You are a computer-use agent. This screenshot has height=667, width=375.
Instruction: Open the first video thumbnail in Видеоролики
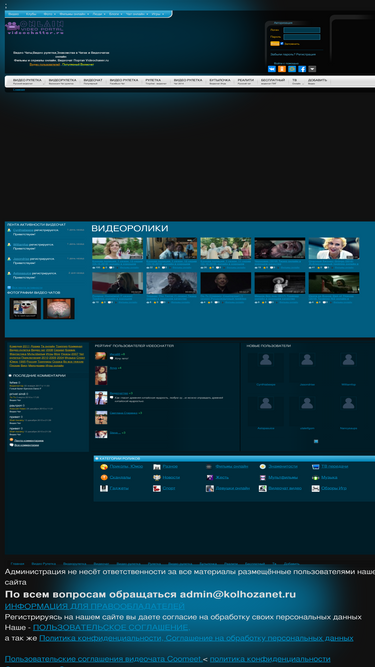(x=117, y=248)
